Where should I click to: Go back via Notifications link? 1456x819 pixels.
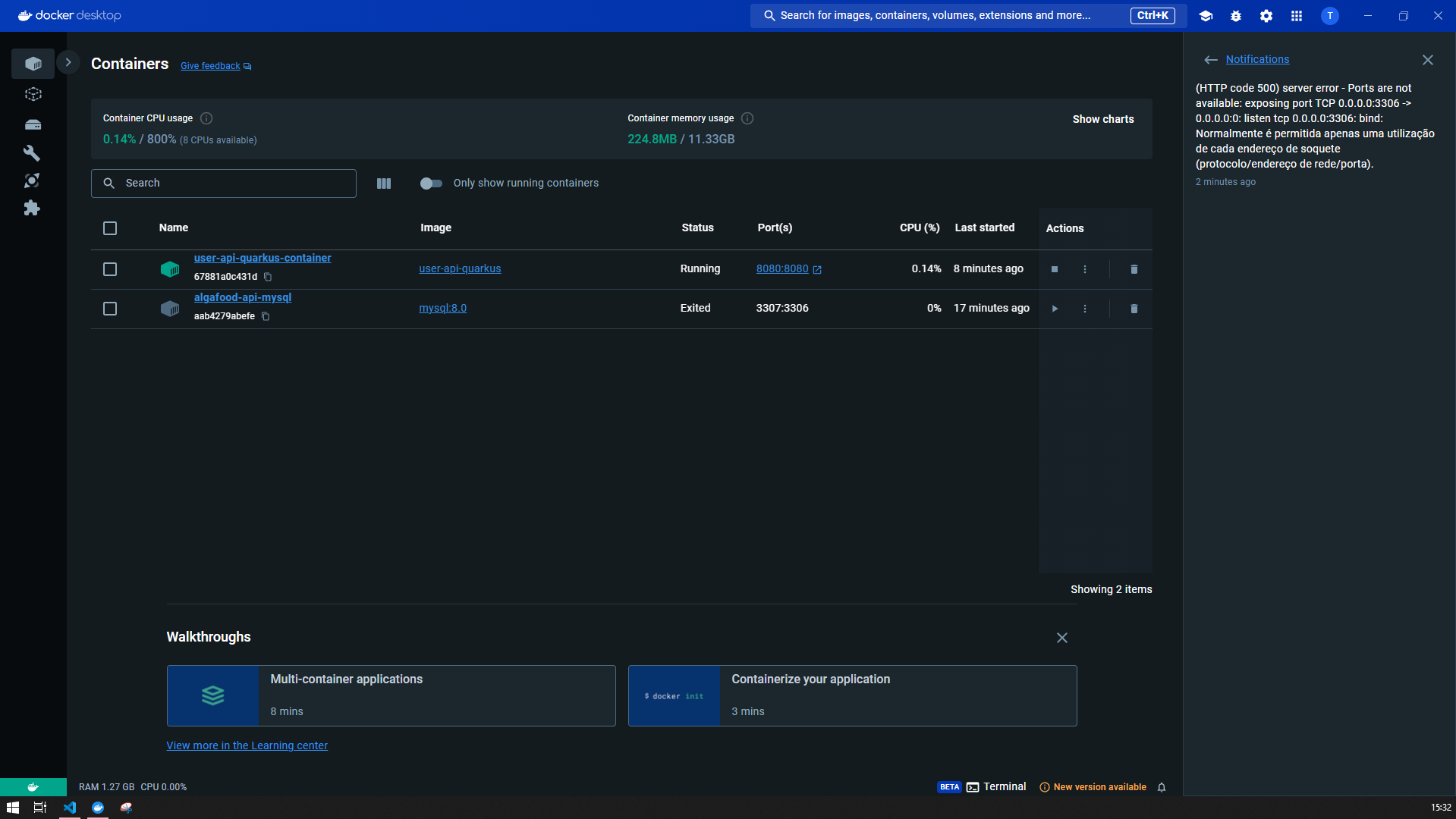click(1257, 59)
